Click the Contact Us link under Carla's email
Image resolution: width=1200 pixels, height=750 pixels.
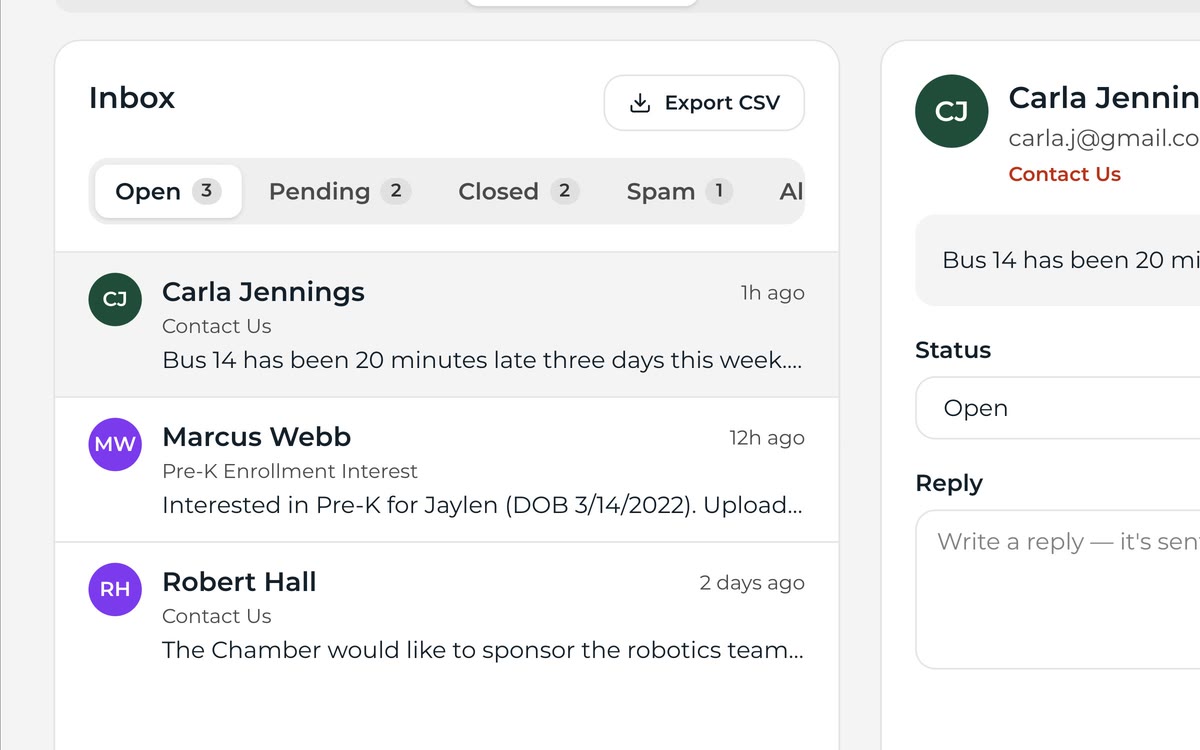[x=1064, y=174]
